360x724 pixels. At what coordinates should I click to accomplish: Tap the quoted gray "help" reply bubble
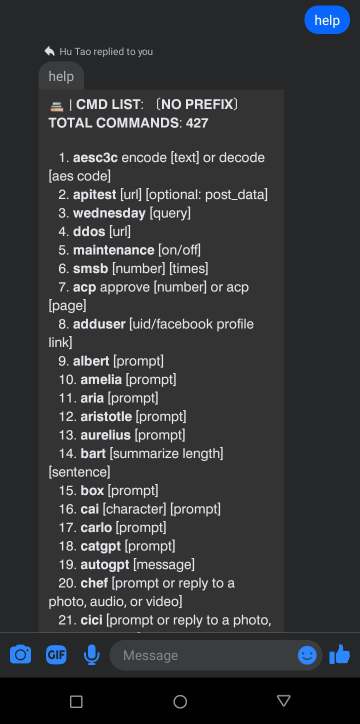tap(61, 76)
